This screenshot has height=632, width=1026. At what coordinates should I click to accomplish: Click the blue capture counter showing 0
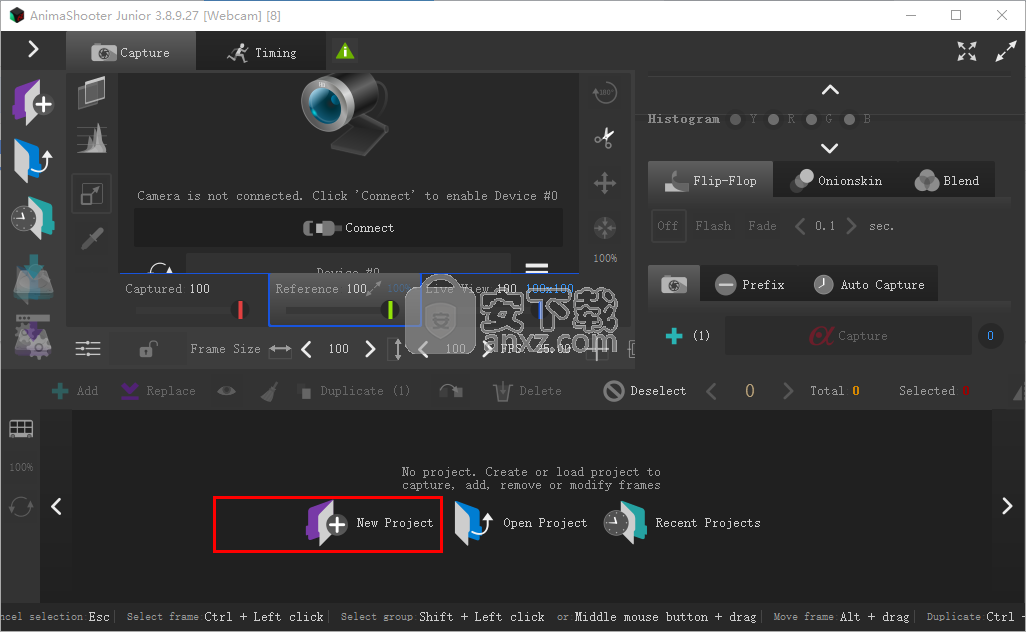pyautogui.click(x=990, y=336)
